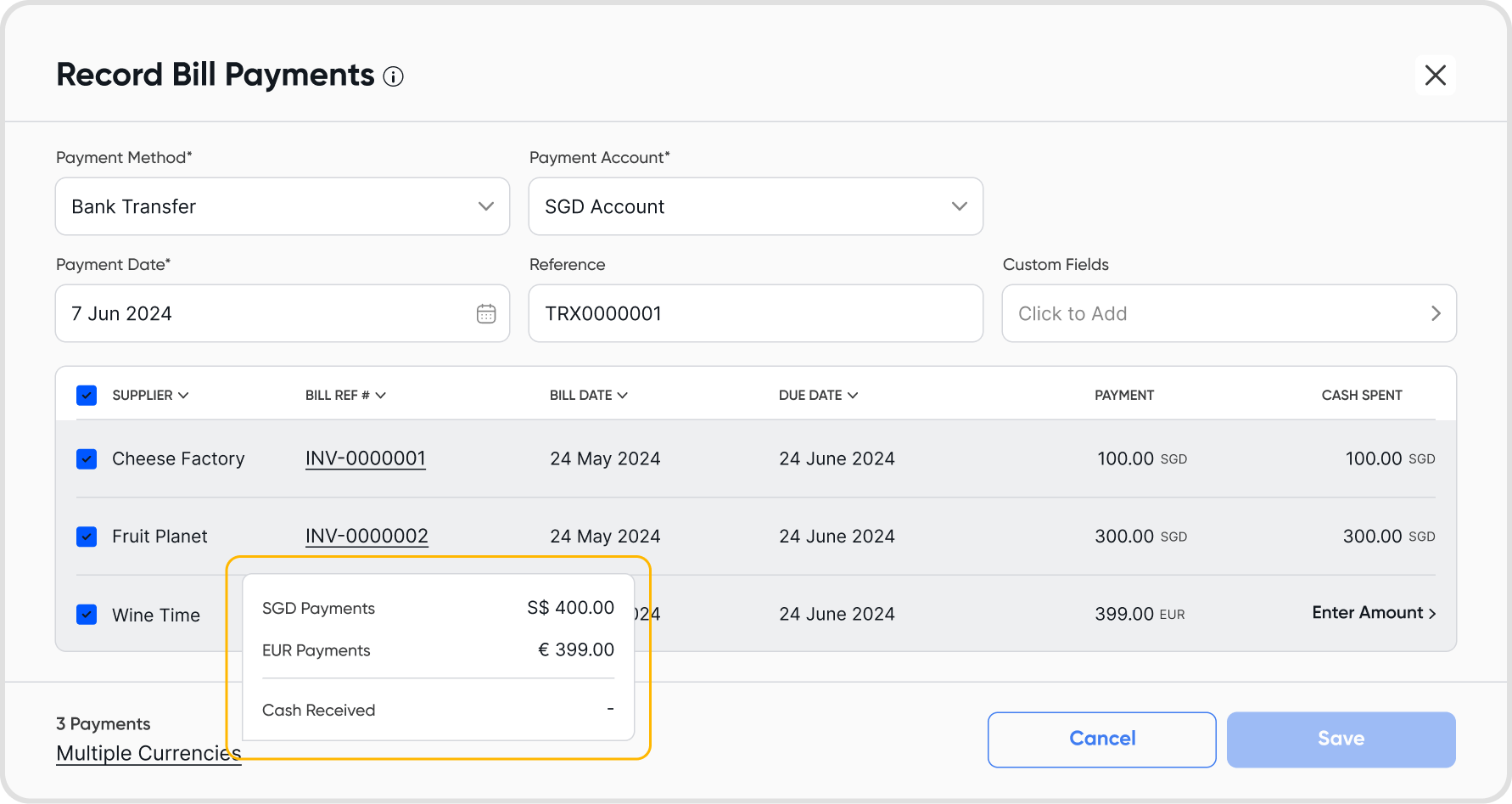Image resolution: width=1512 pixels, height=804 pixels.
Task: Toggle the select-all checkbox in table header
Action: point(87,396)
